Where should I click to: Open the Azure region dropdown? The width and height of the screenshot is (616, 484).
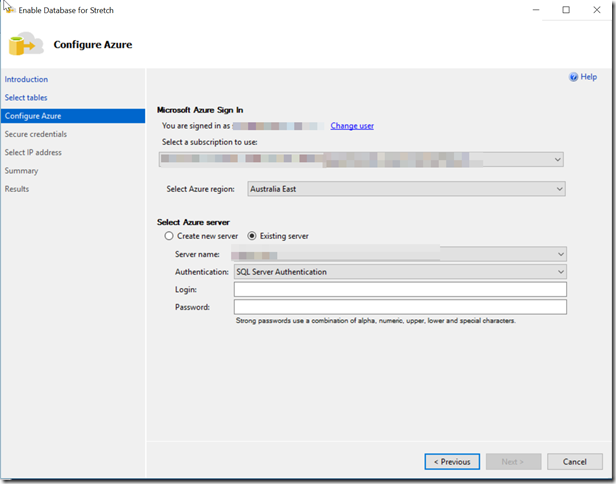(x=406, y=189)
